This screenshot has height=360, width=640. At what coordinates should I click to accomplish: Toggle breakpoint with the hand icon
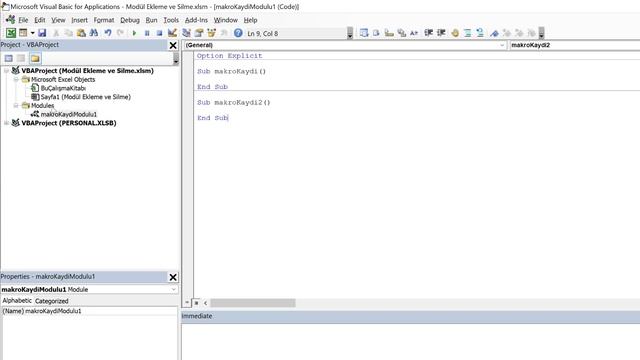[x=455, y=33]
